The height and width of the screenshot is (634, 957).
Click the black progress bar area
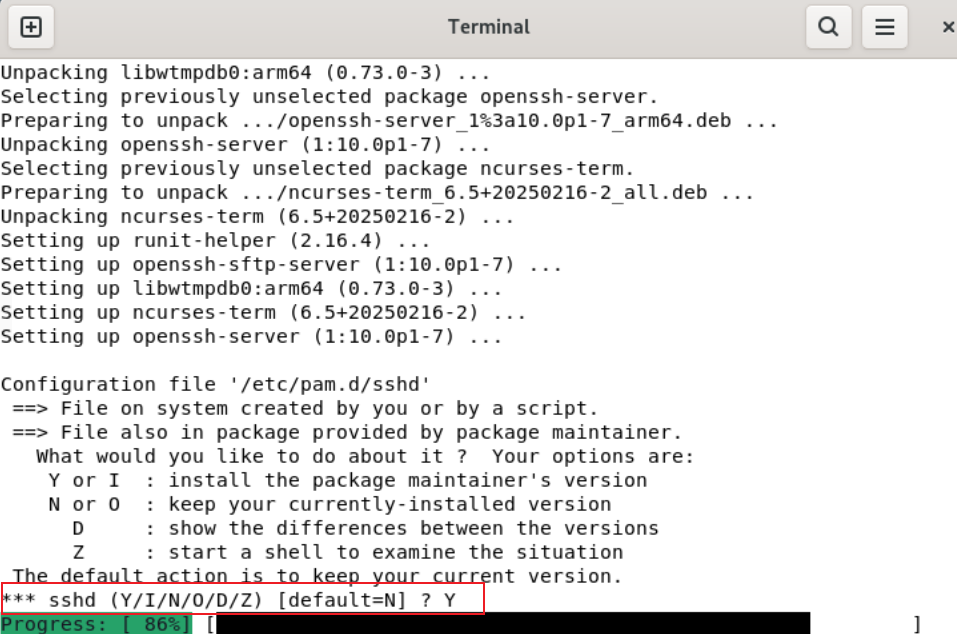point(512,625)
